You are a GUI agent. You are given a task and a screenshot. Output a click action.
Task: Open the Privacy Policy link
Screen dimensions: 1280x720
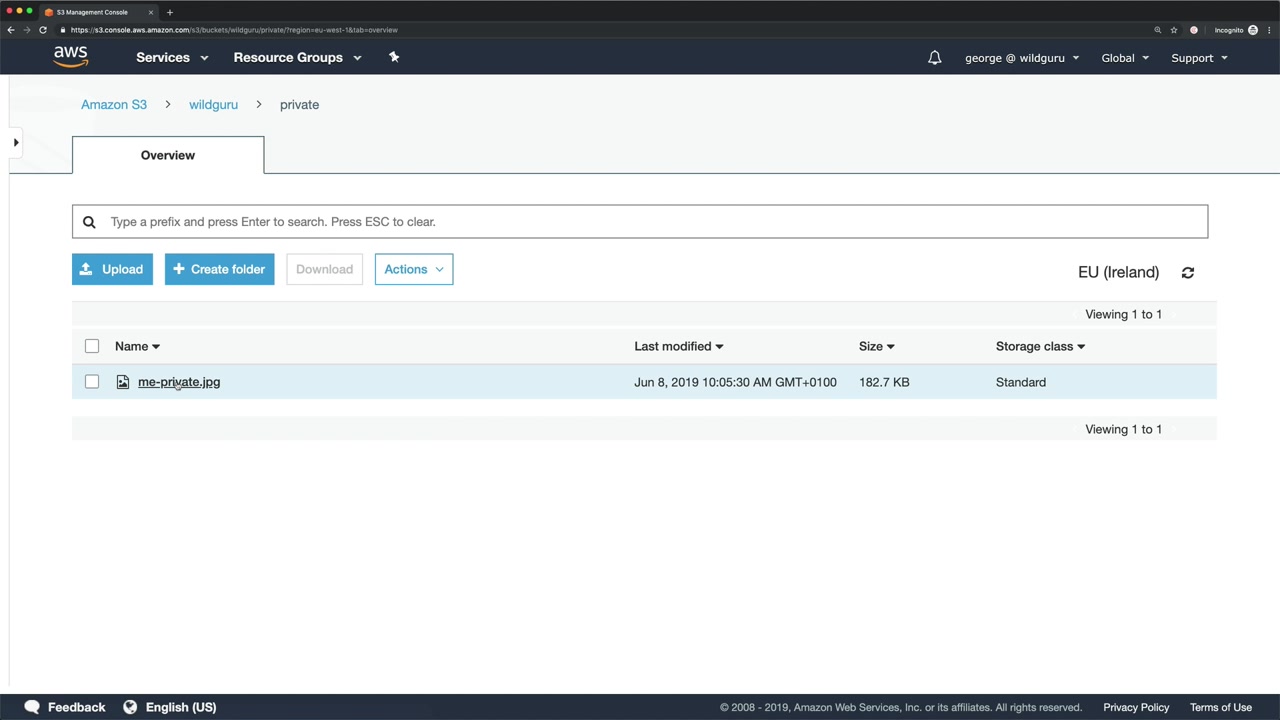click(1136, 707)
